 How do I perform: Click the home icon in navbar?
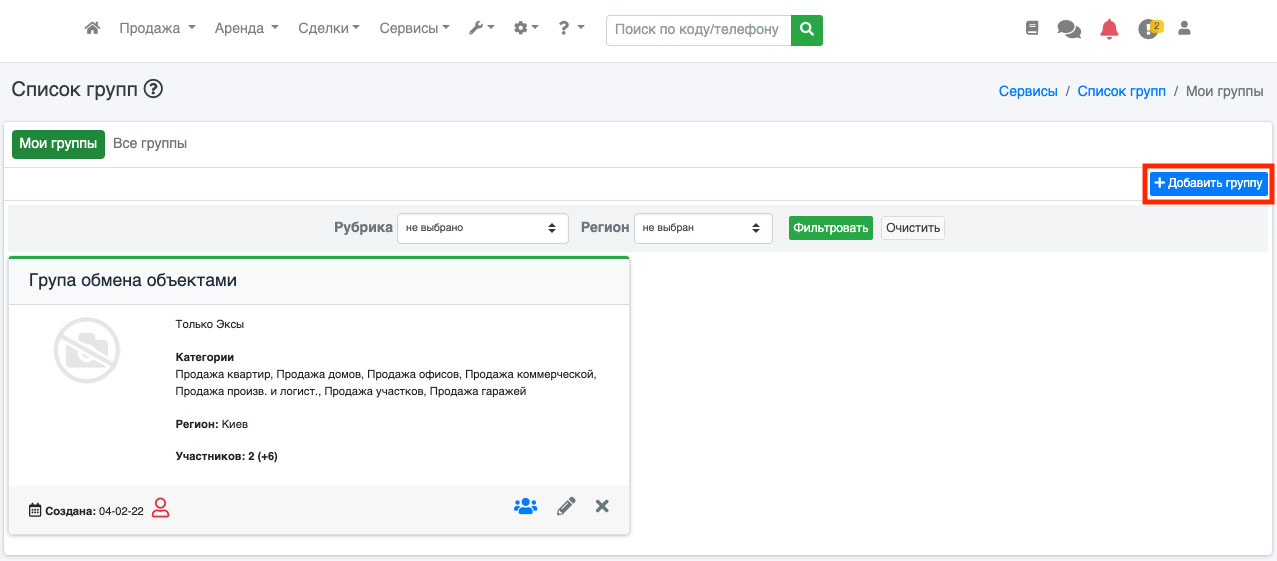(x=92, y=29)
